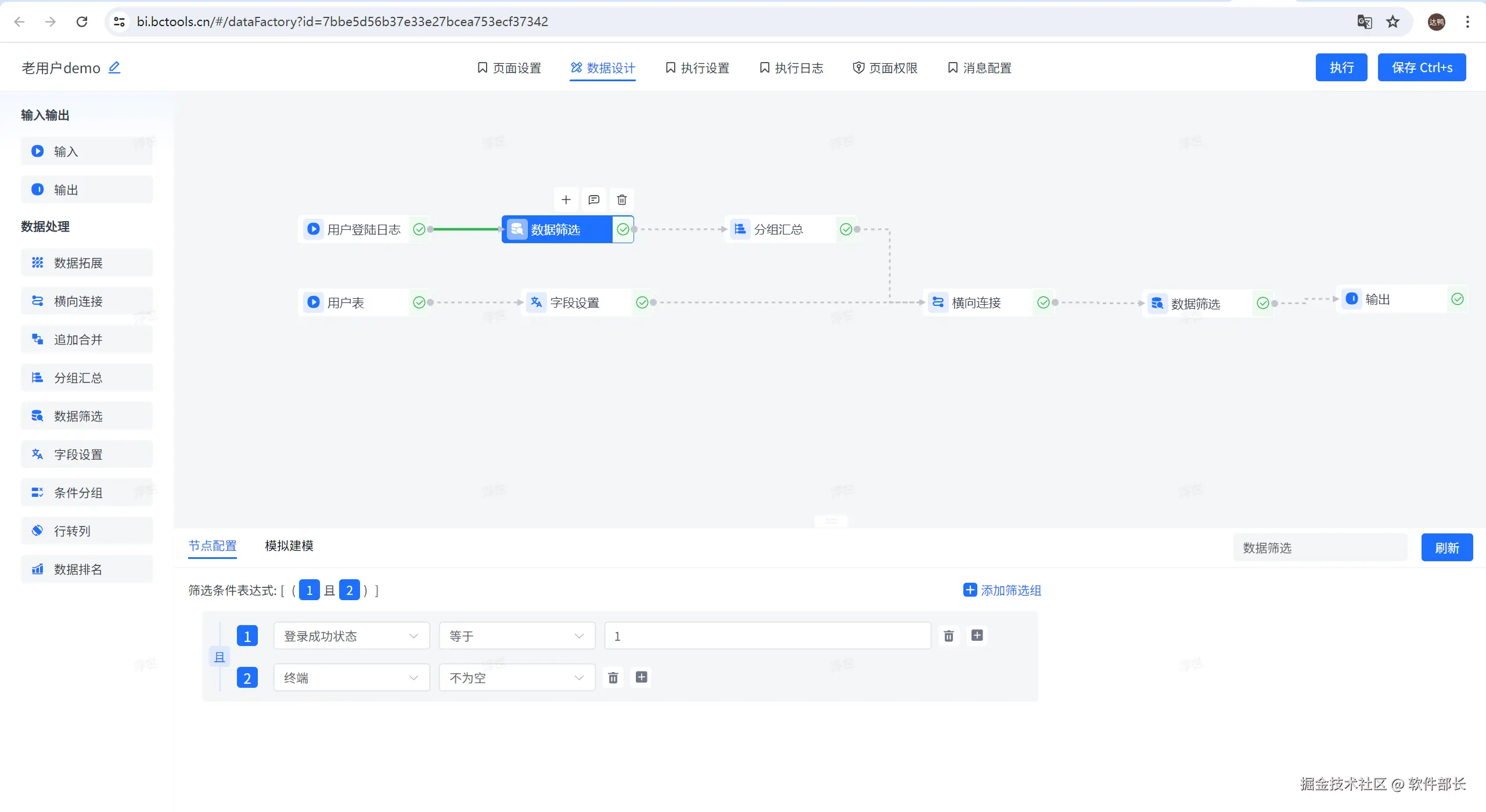Click the value input containing 1

point(767,636)
